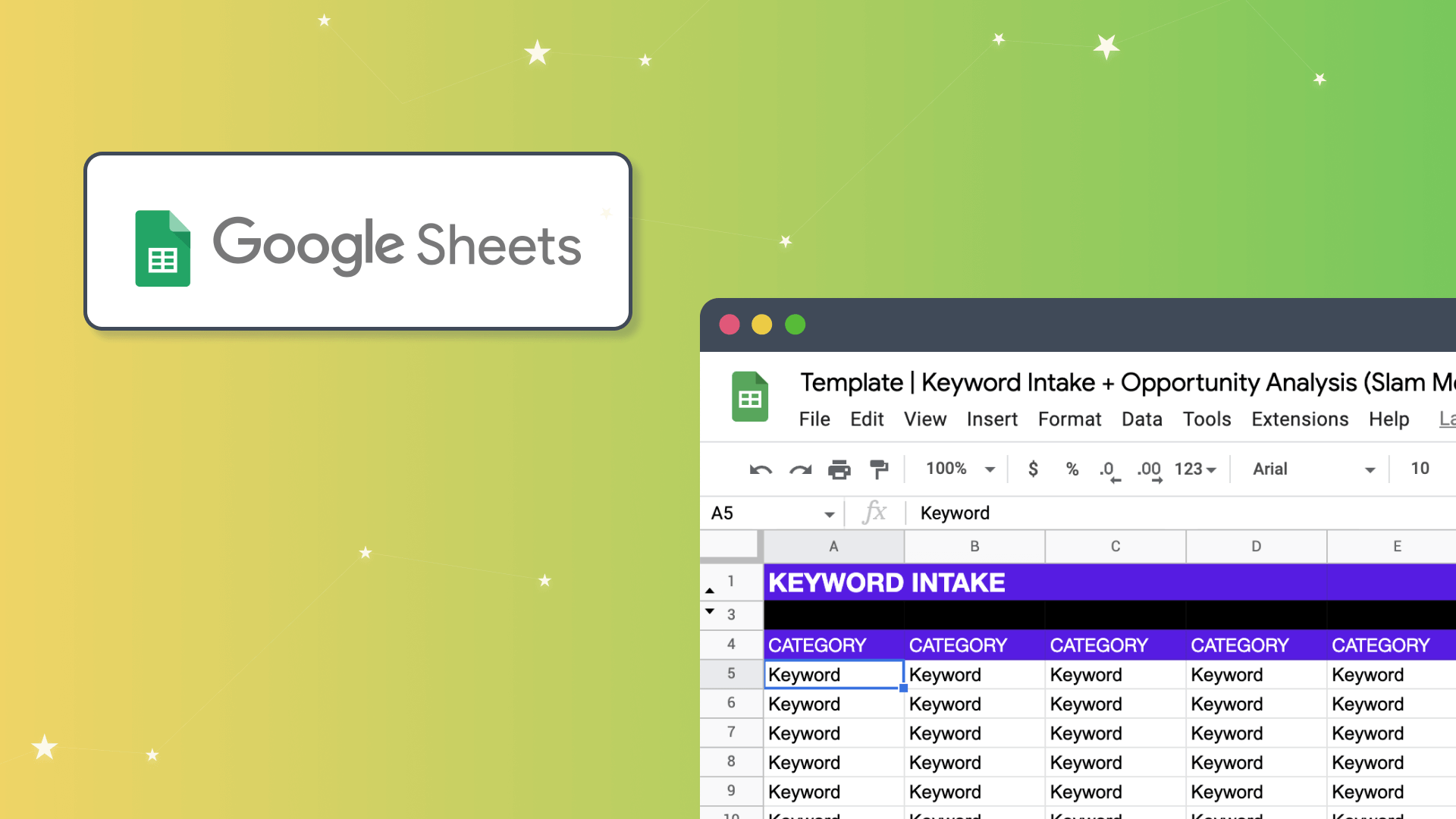Click Keyword cell C7
The image size is (1456, 819).
click(x=1116, y=733)
